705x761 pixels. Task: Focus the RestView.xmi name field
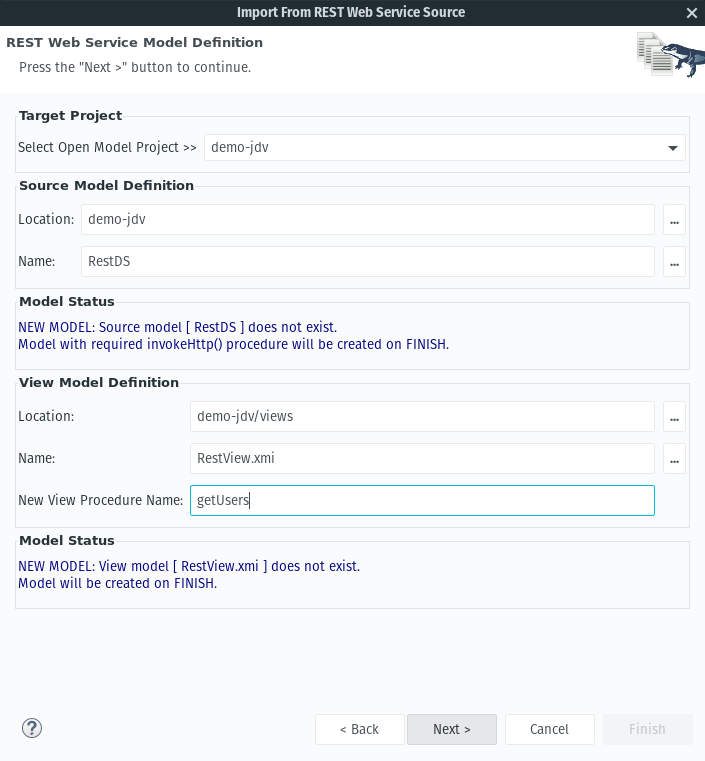coord(422,459)
